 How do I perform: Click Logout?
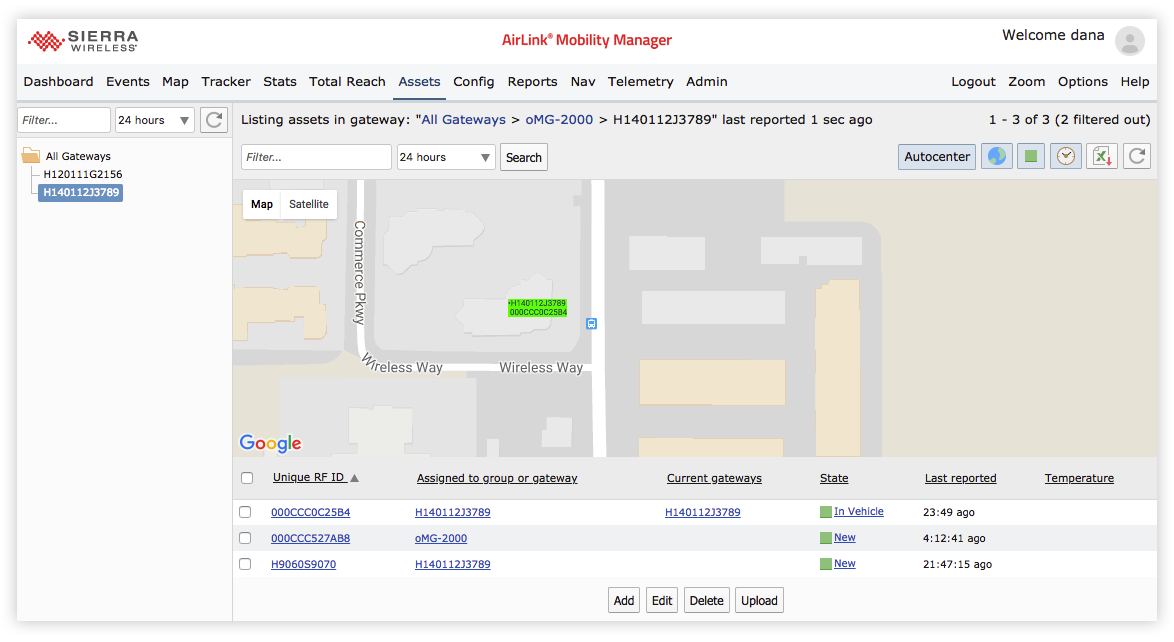973,82
